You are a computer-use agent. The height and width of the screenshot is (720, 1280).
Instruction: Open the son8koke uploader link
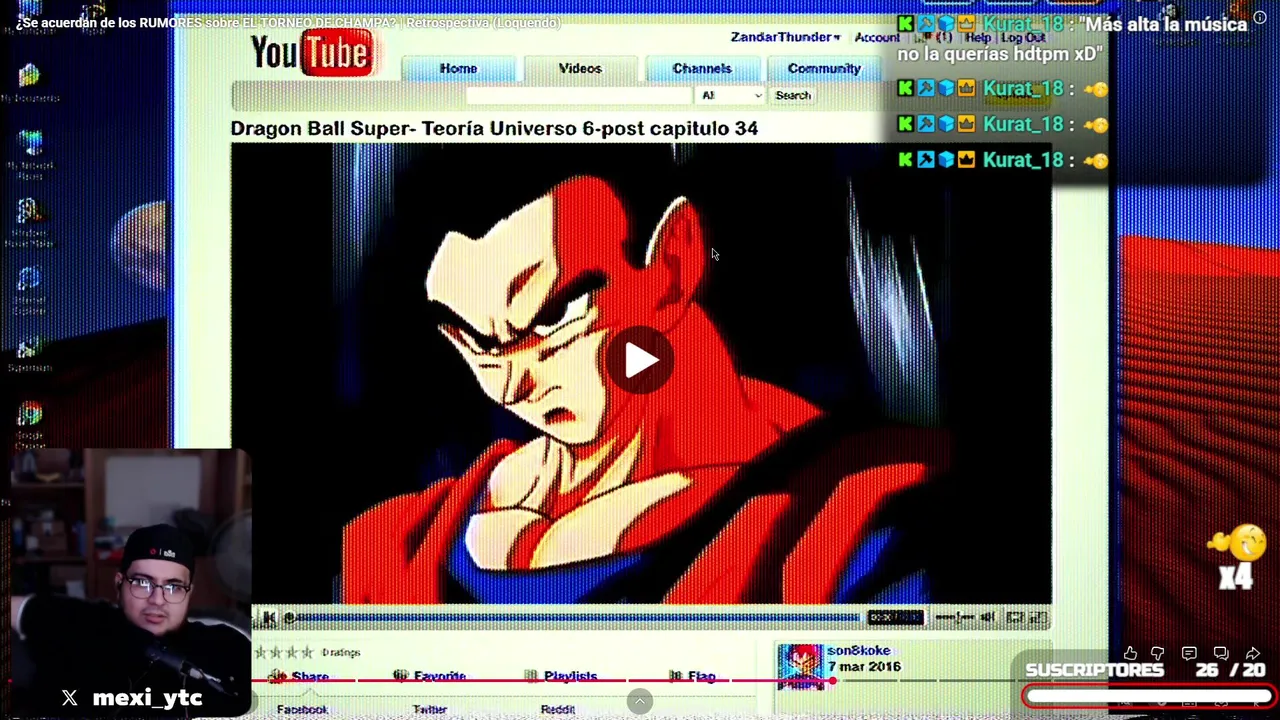click(x=858, y=651)
